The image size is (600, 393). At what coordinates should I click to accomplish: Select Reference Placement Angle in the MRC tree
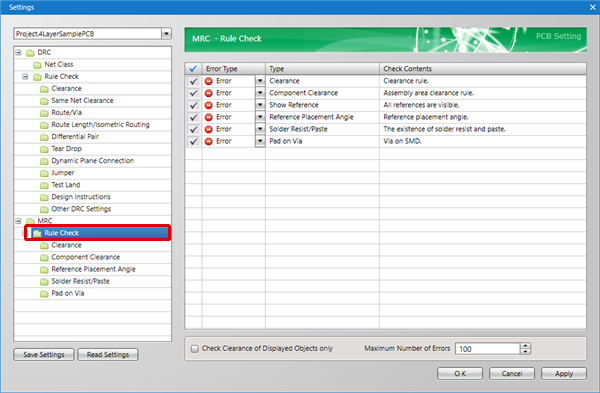tap(93, 269)
